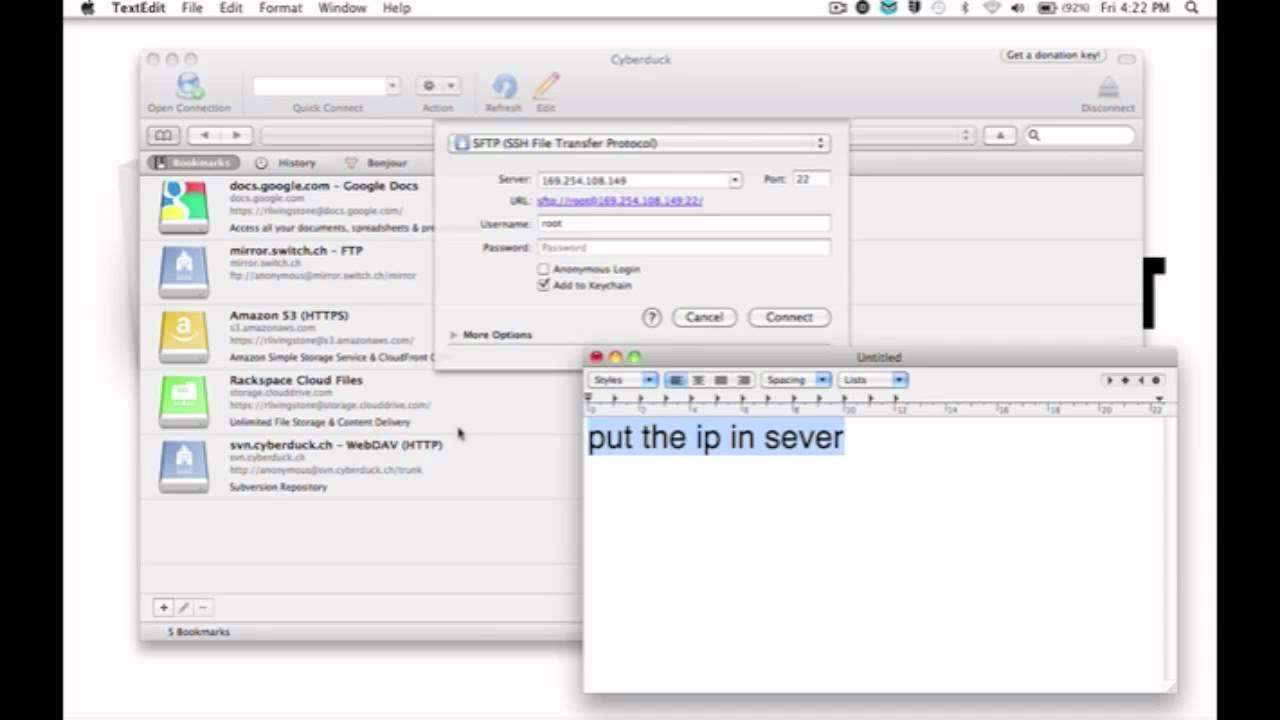
Task: Open the Lists dropdown in TextEdit
Action: 873,380
